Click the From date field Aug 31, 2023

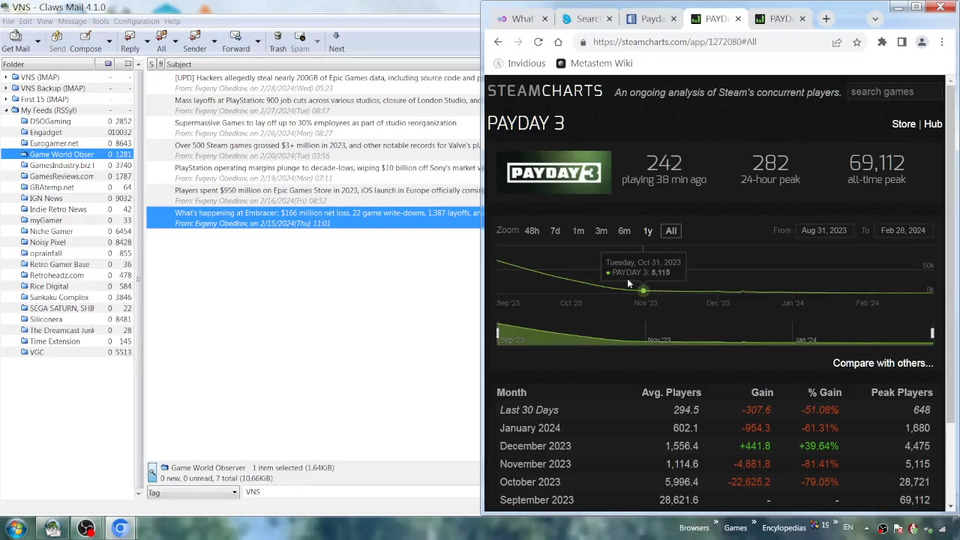click(823, 231)
